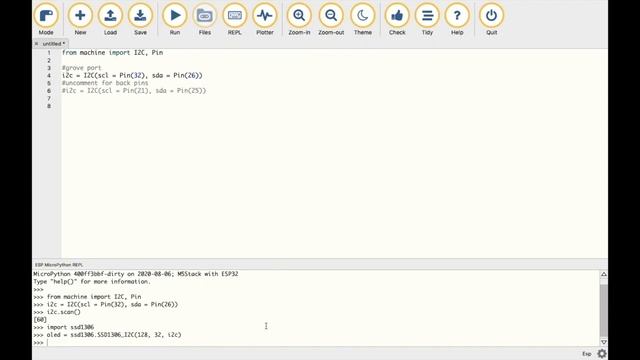The image size is (640, 360).
Task: Click line number 8 in gutter
Action: click(x=49, y=106)
